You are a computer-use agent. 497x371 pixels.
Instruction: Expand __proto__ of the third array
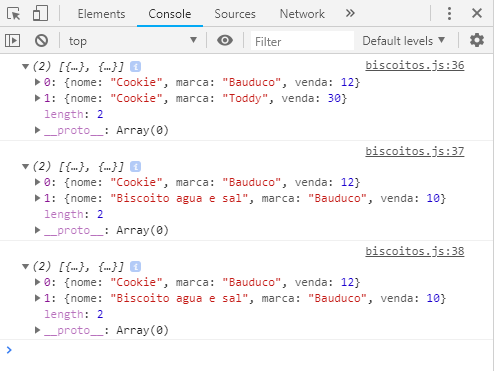pos(37,330)
